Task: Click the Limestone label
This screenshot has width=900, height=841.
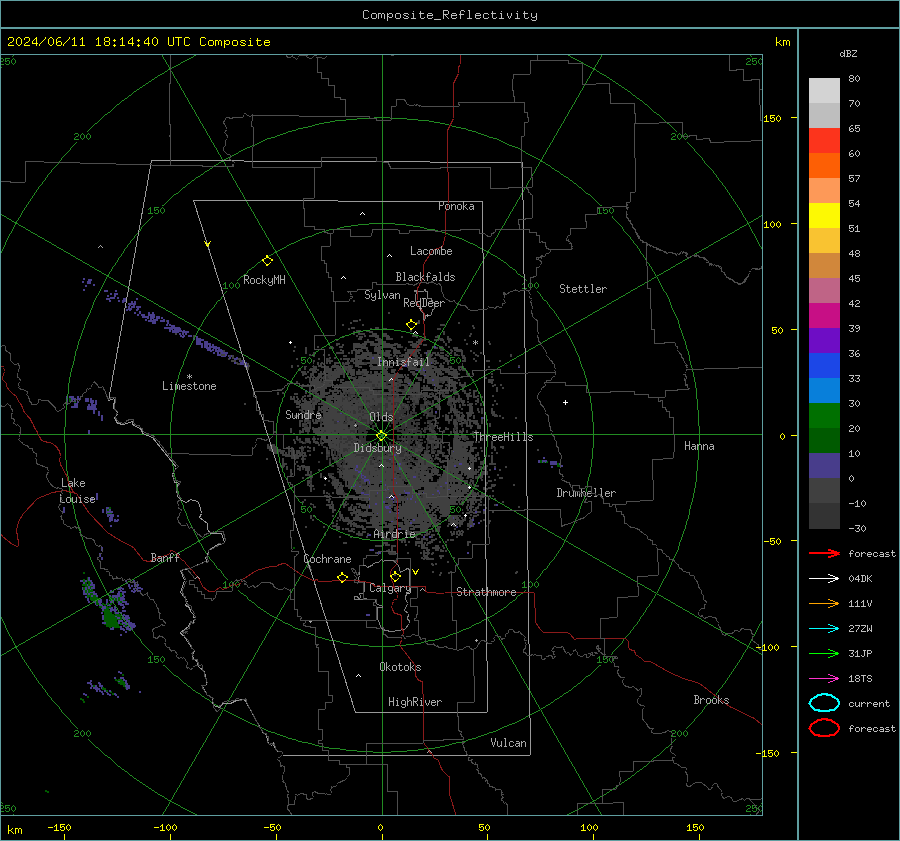Action: click(x=189, y=386)
